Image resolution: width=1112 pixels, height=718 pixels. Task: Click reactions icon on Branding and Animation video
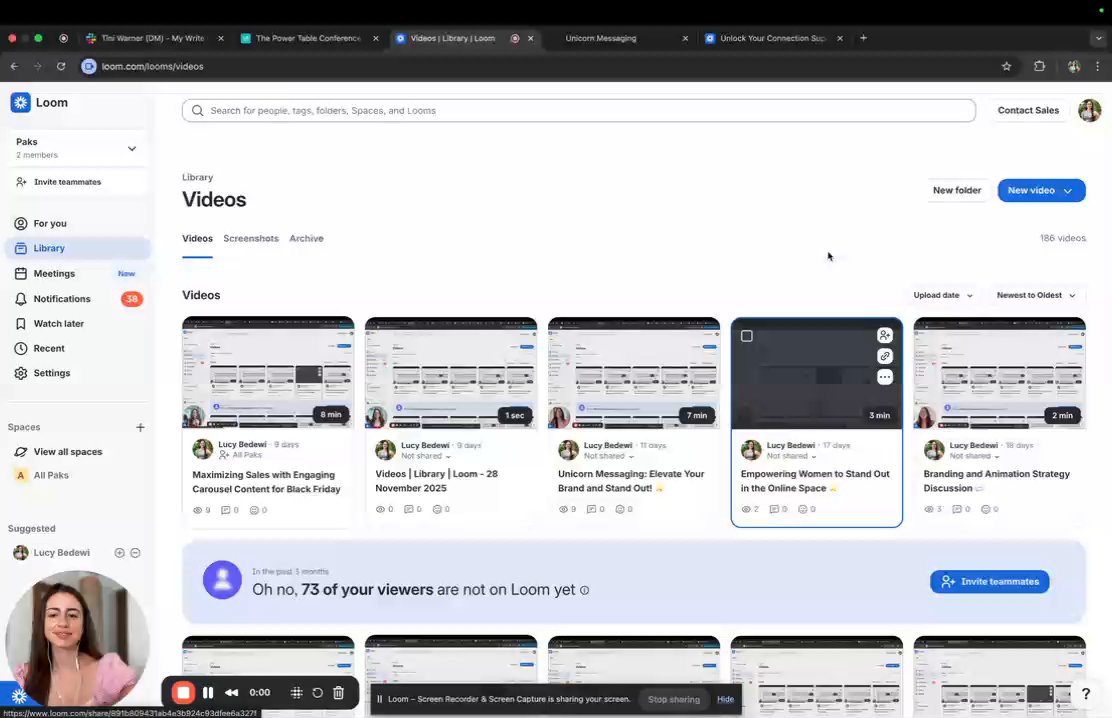(985, 509)
